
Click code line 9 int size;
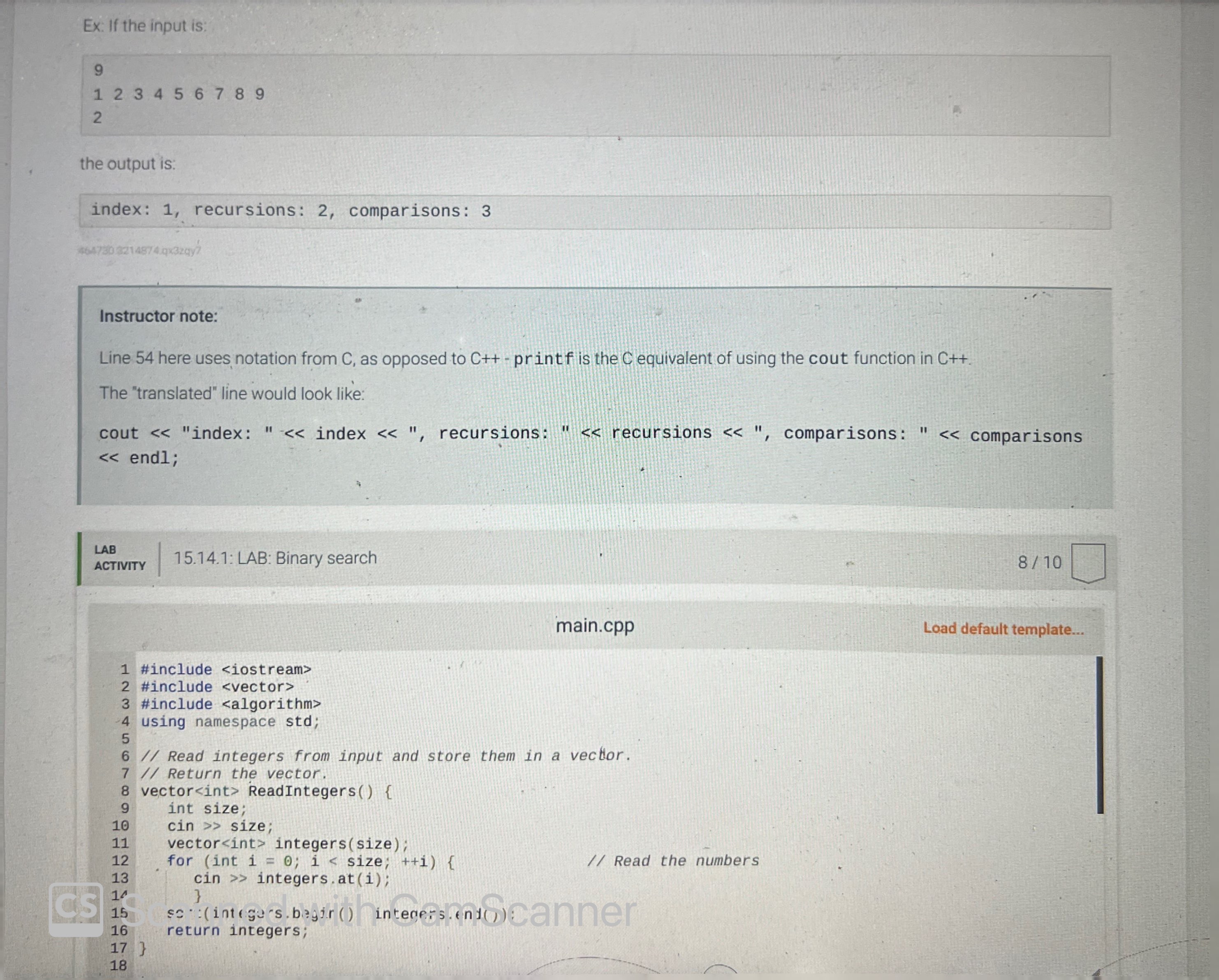pyautogui.click(x=207, y=809)
